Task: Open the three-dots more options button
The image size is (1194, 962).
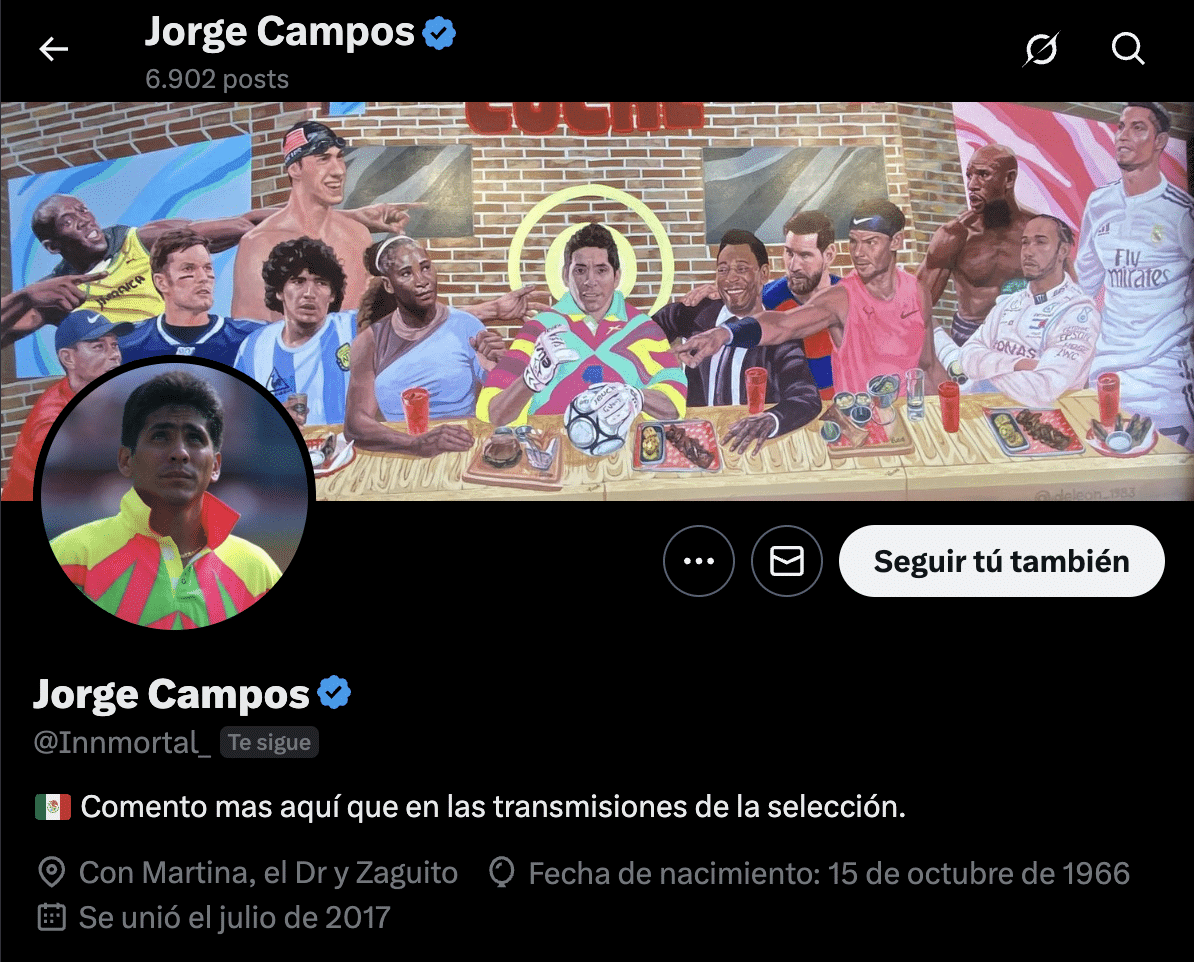Action: coord(698,561)
